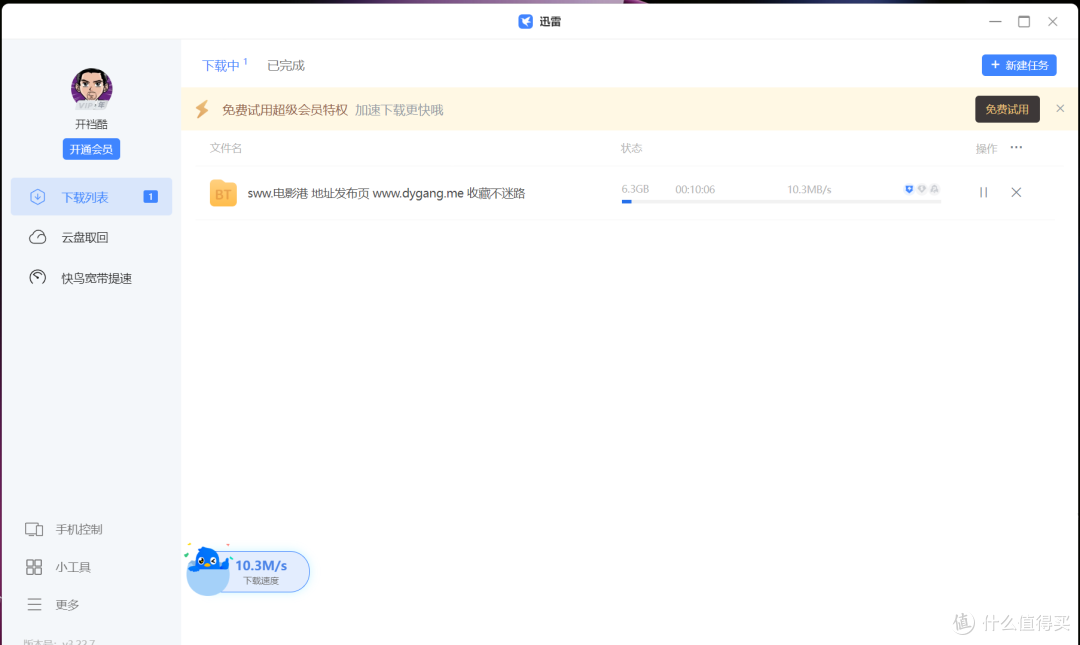Viewport: 1080px width, 645px height.
Task: Open the three-dot options next to 操作
Action: click(x=1016, y=147)
